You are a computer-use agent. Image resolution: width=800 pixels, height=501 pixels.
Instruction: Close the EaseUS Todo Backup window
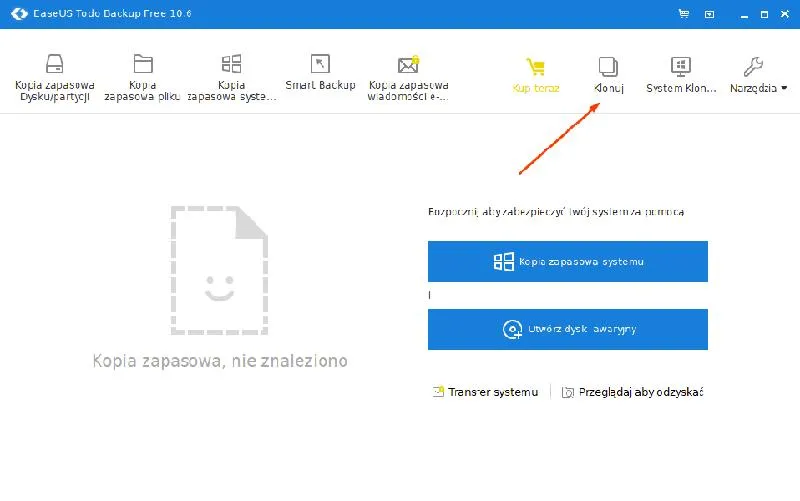(x=785, y=14)
